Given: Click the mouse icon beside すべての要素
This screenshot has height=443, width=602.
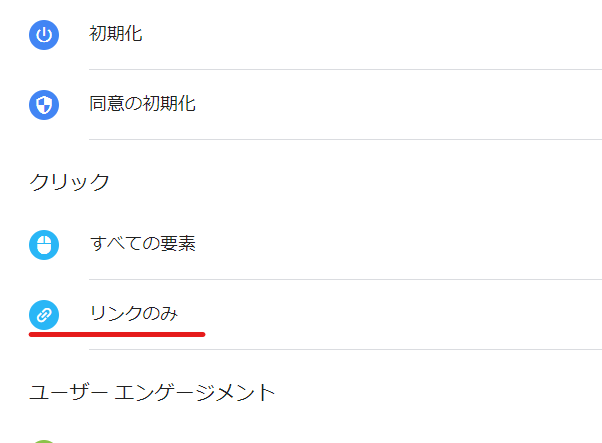Looking at the screenshot, I should [44, 245].
